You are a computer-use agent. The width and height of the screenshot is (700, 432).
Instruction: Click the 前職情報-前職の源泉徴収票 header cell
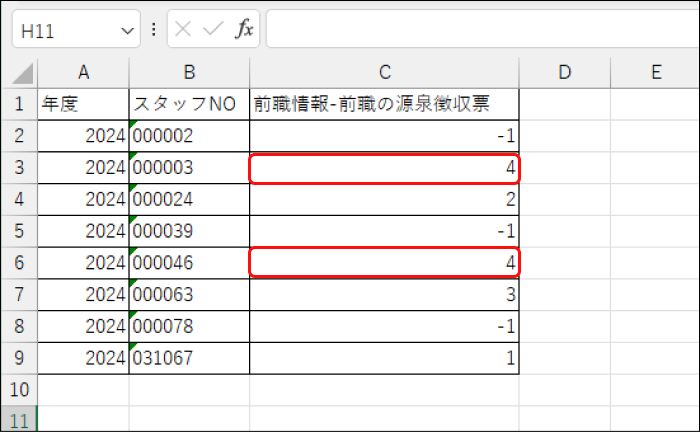384,104
